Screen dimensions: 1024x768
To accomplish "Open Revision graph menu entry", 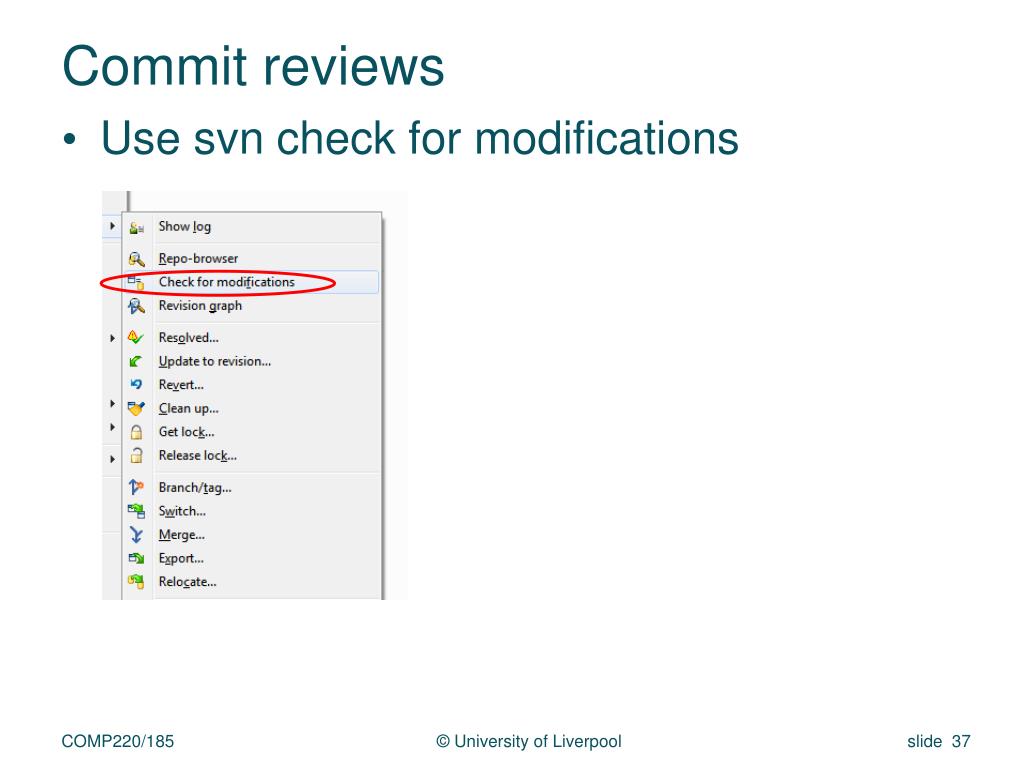I will pos(251,306).
